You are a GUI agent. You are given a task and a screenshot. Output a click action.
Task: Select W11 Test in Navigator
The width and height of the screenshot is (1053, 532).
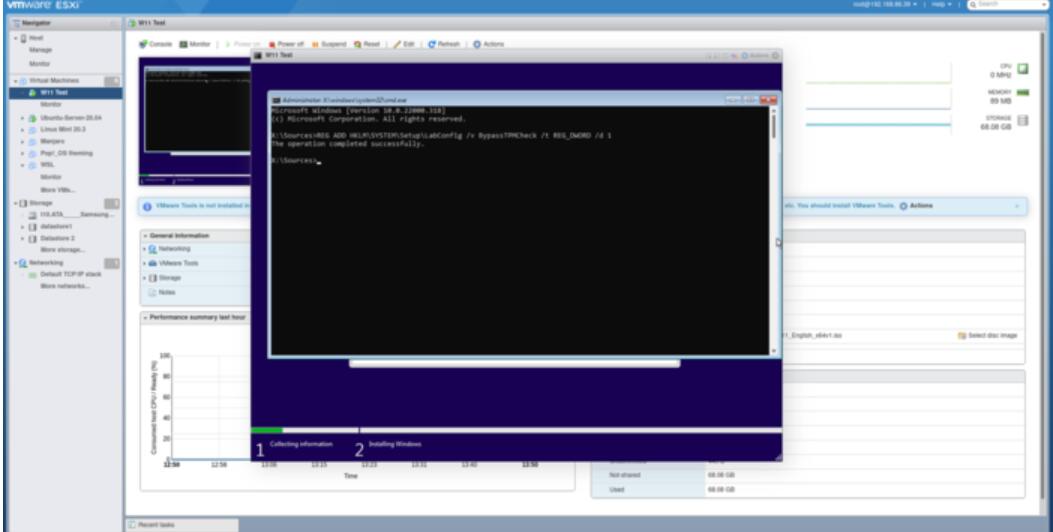tap(65, 93)
